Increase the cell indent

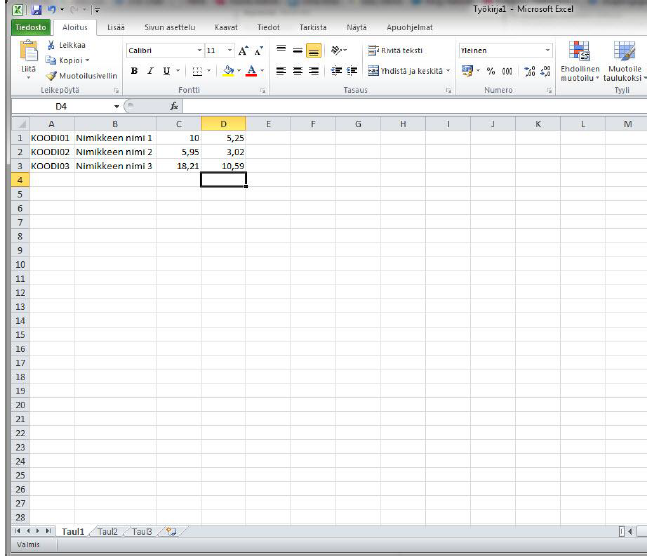pos(352,71)
